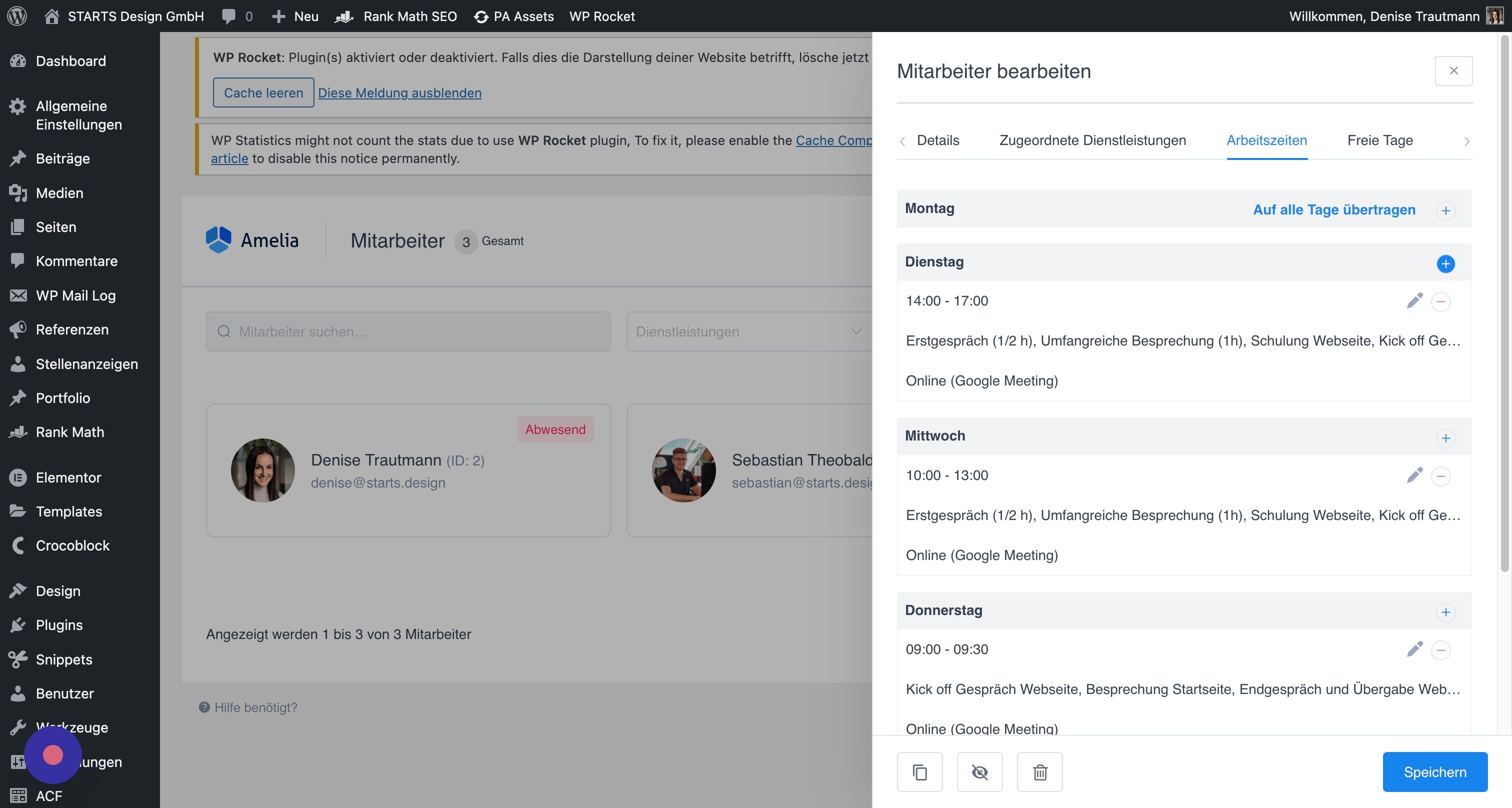The image size is (1512, 808).
Task: Add a work period for Montag with the plus icon
Action: (x=1445, y=210)
